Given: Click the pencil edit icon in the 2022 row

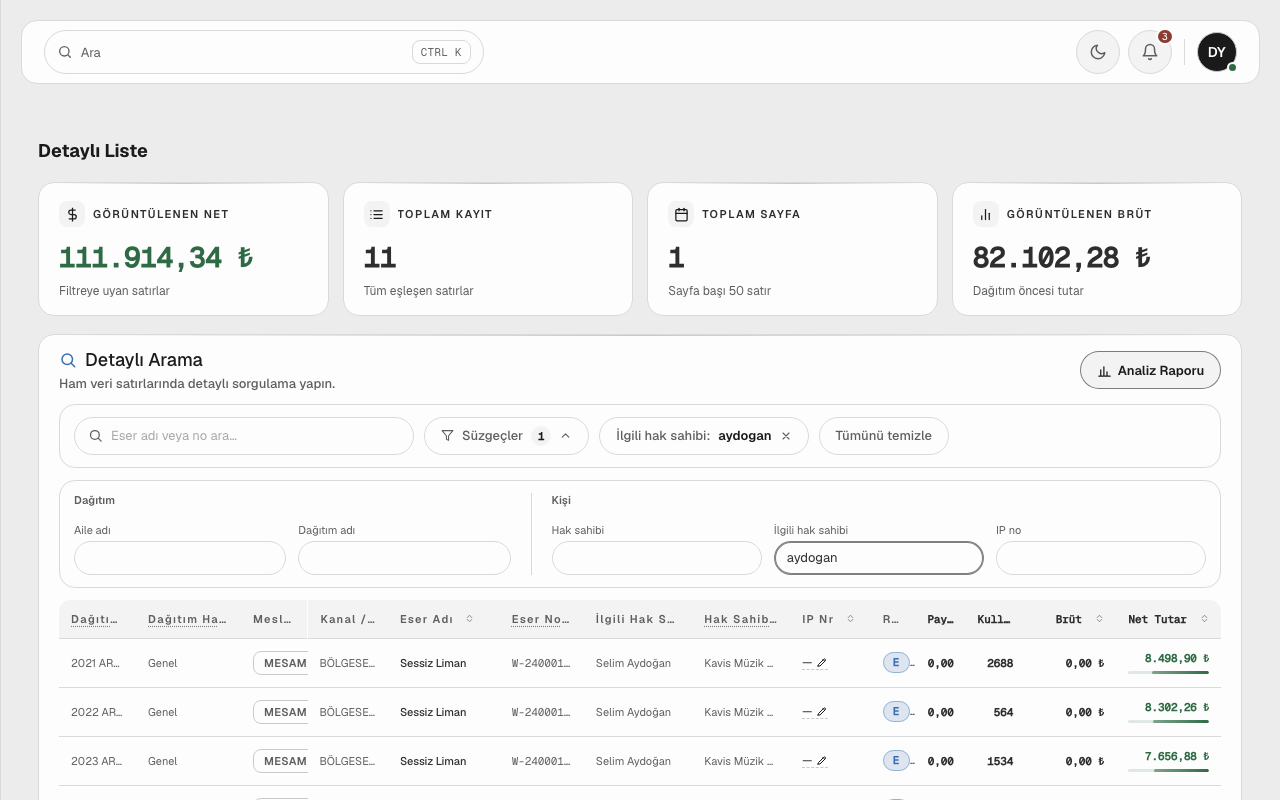Looking at the screenshot, I should tap(822, 712).
